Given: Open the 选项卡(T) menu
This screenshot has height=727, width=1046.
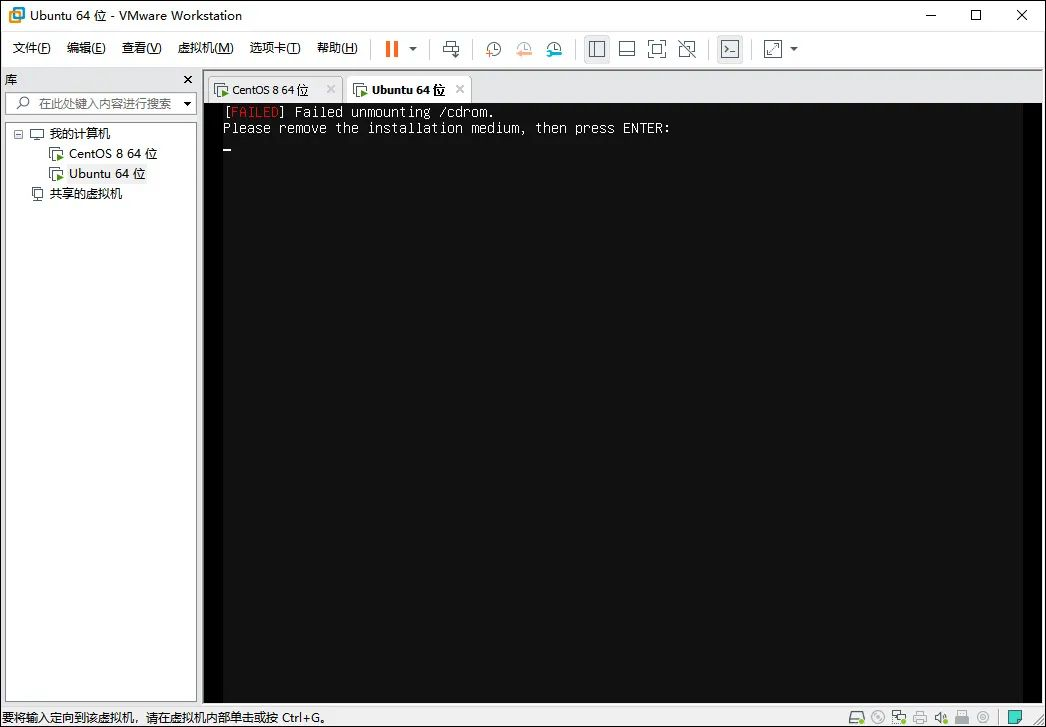Looking at the screenshot, I should (275, 48).
